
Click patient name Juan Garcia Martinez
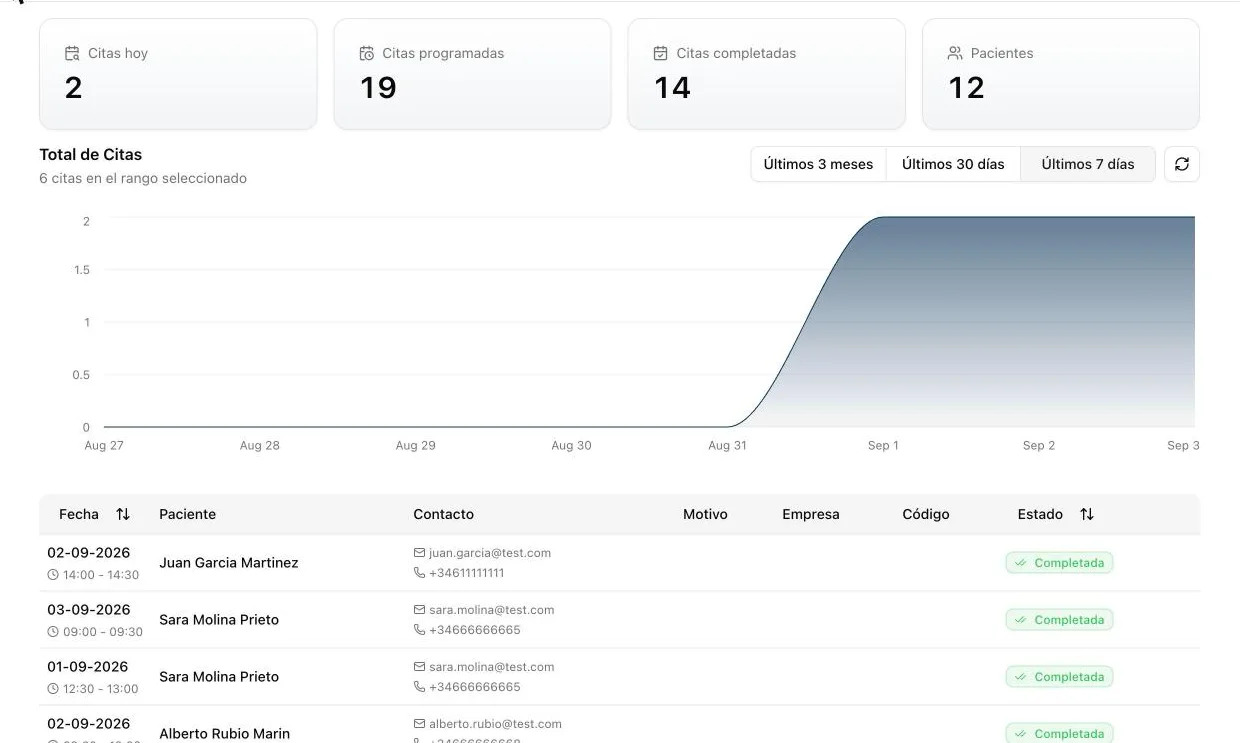[229, 563]
